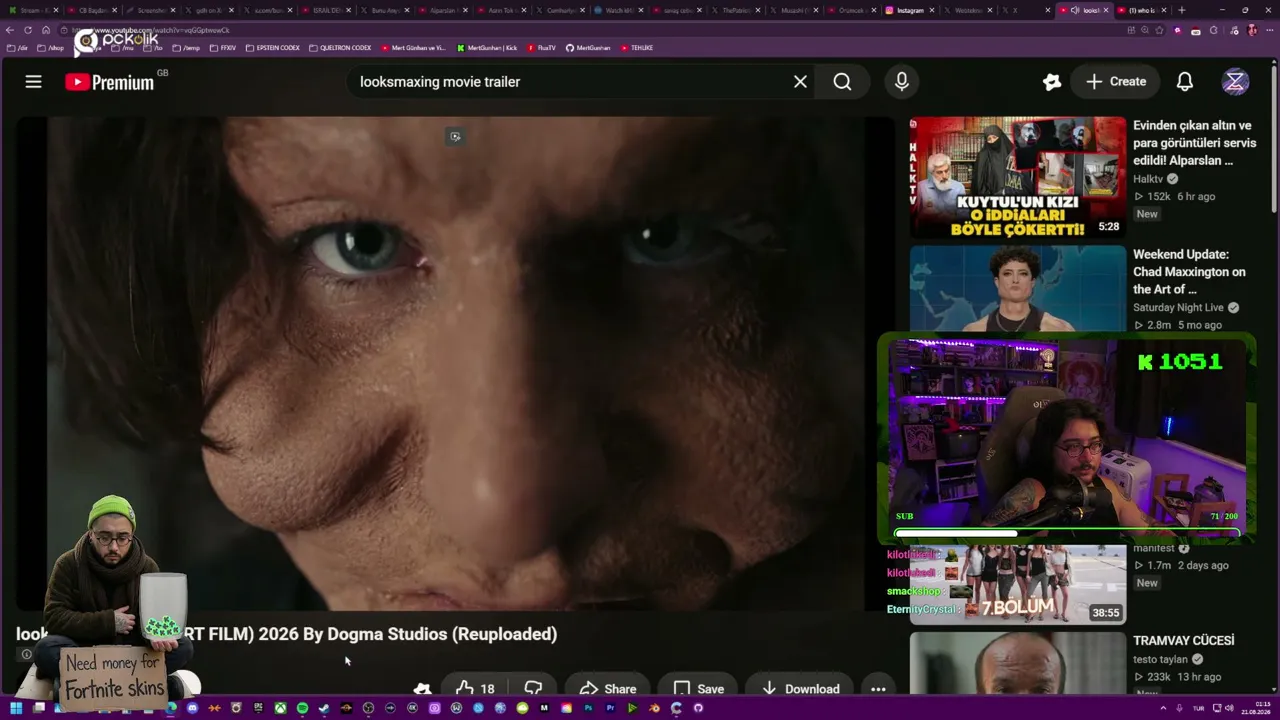Viewport: 1280px width, 720px height.
Task: Run search with the magnifying glass button
Action: (x=843, y=82)
